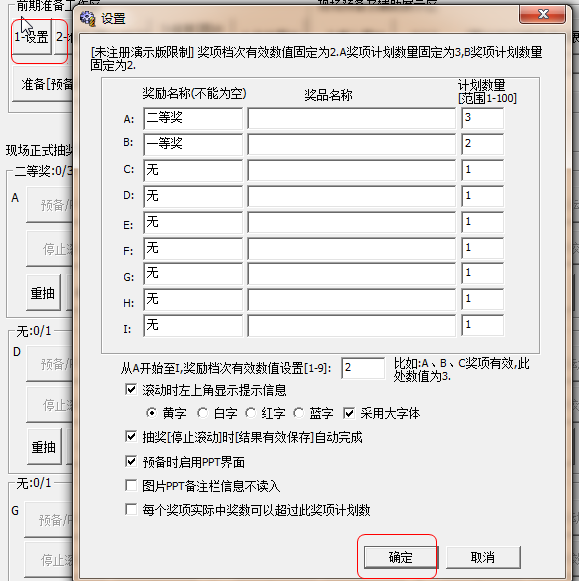Click row G 奖励名称 field
Screen dimensions: 579x581
coord(193,273)
